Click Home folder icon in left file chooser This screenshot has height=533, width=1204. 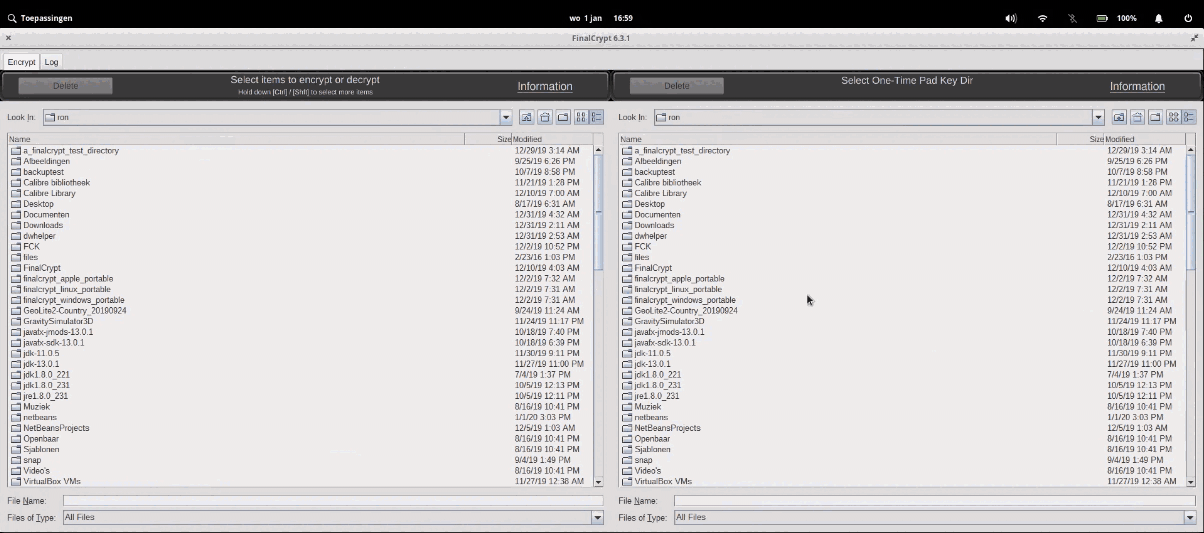tap(545, 117)
